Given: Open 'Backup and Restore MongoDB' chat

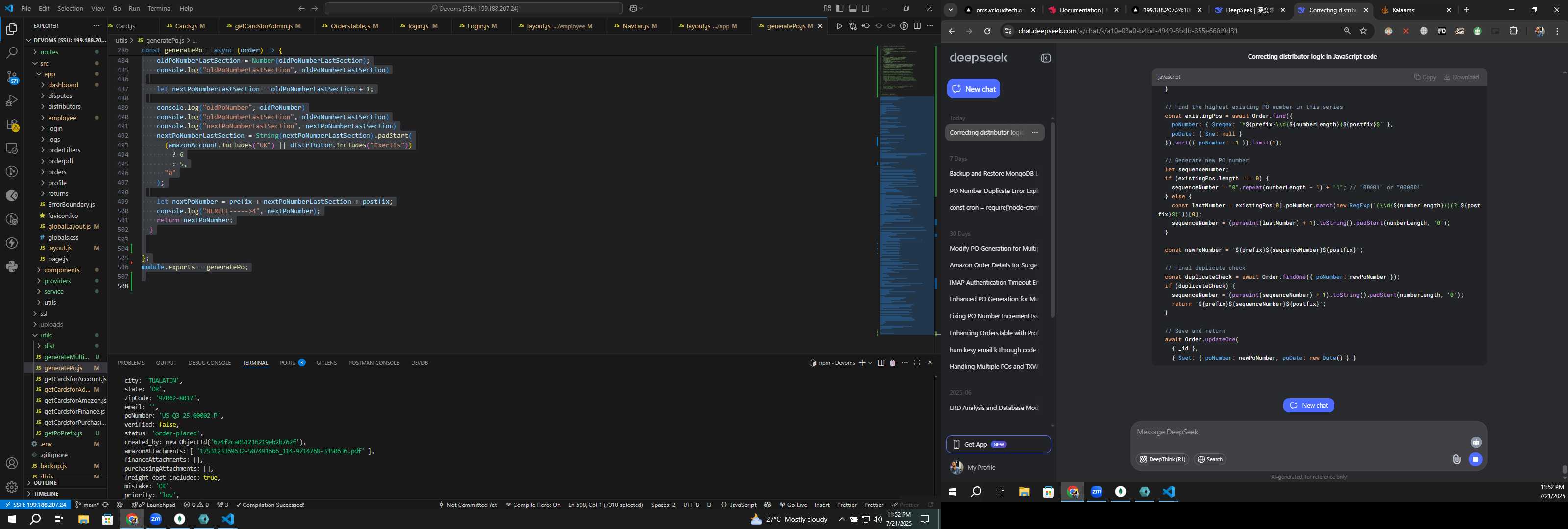Looking at the screenshot, I should [993, 174].
